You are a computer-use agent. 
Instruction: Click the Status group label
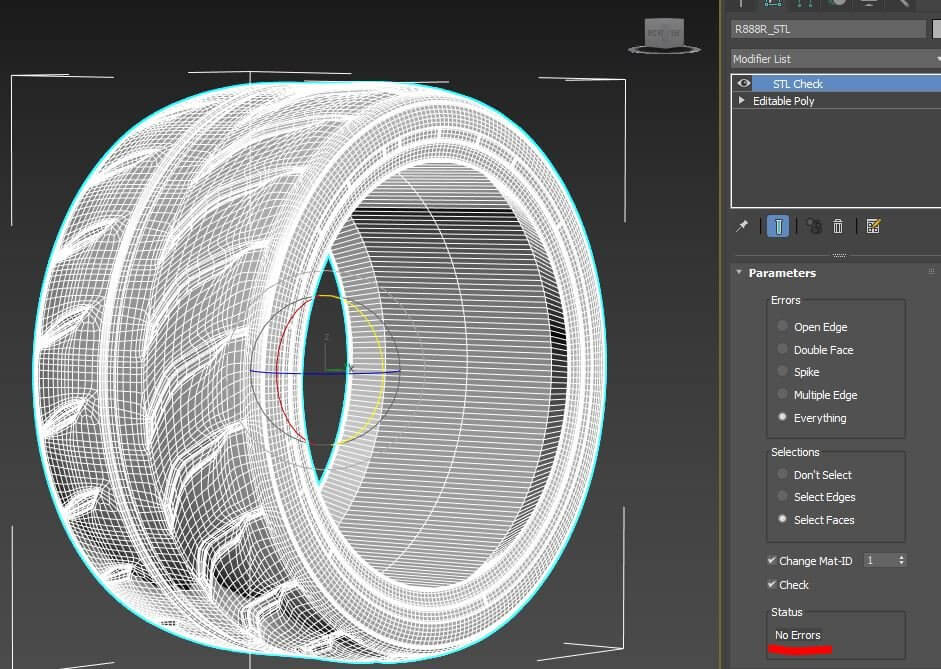click(x=787, y=612)
